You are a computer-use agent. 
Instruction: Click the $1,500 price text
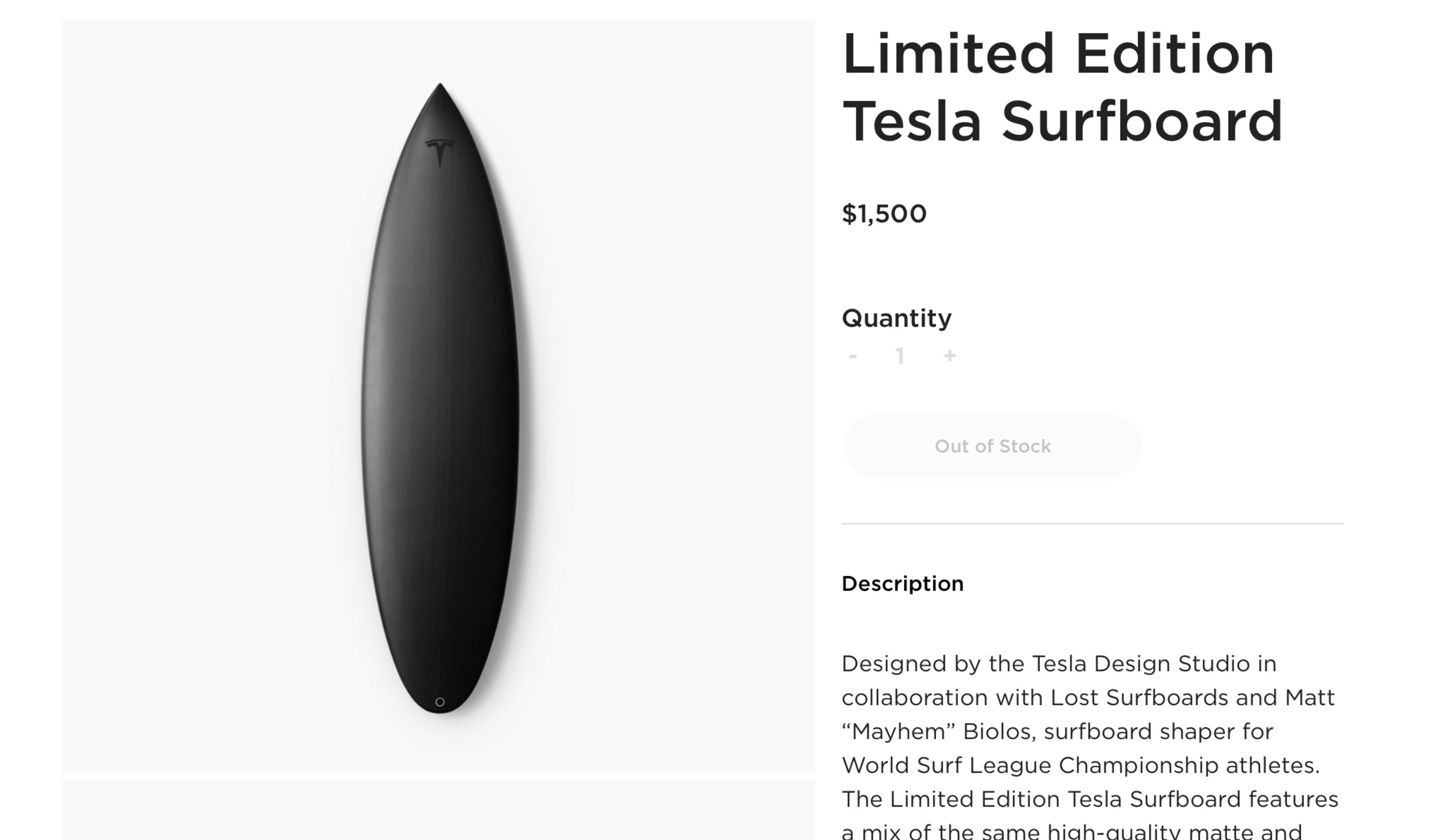(x=884, y=214)
